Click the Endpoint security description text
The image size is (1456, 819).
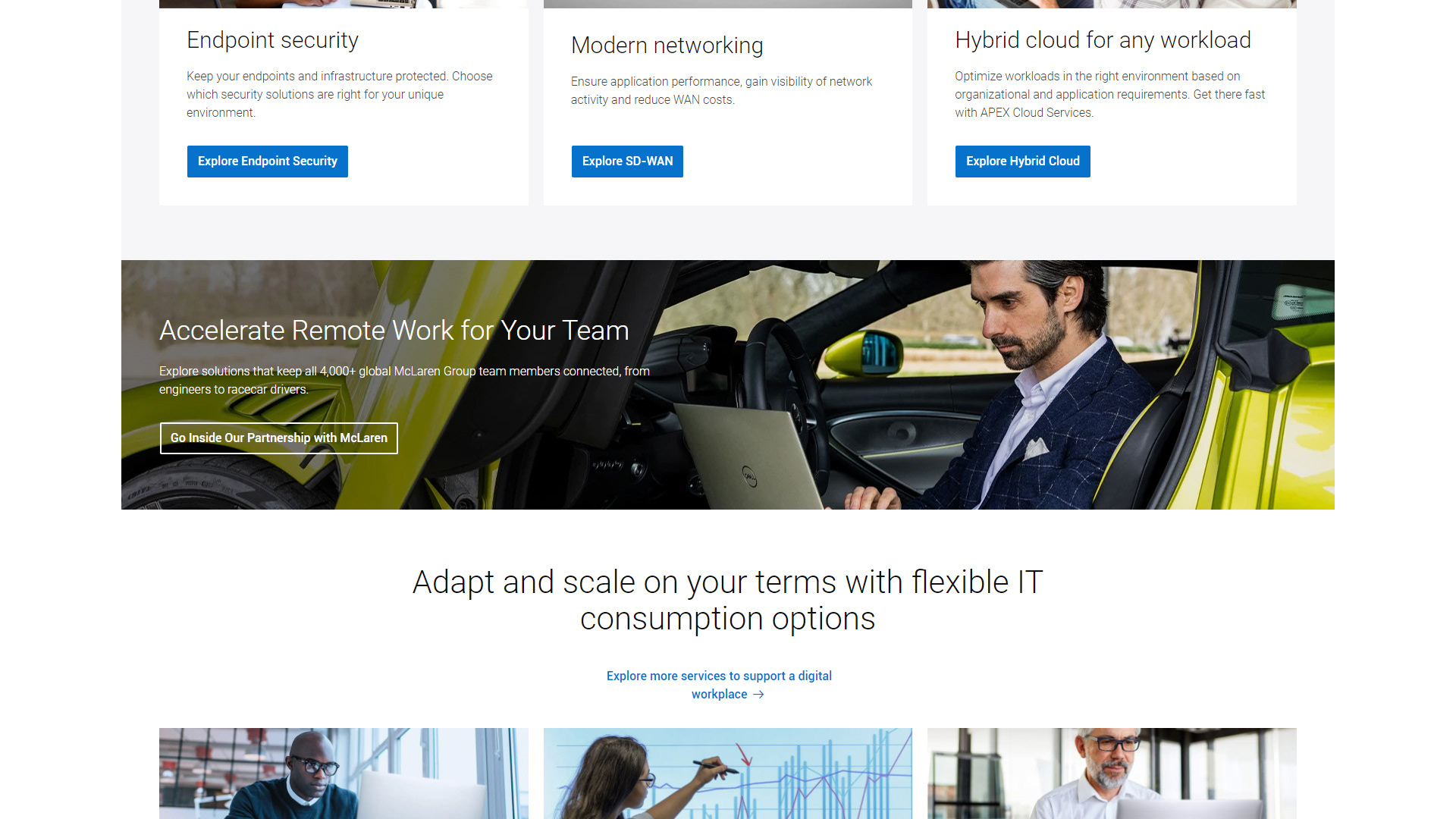point(339,94)
